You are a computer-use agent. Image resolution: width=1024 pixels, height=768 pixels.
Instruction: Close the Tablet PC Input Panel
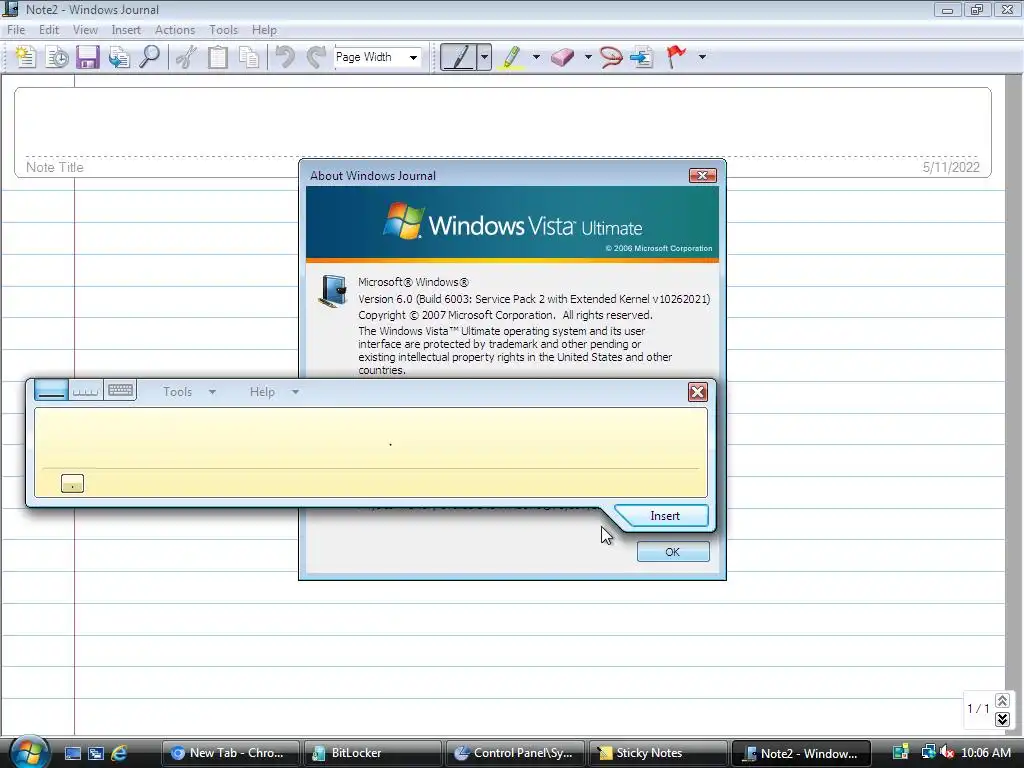697,392
